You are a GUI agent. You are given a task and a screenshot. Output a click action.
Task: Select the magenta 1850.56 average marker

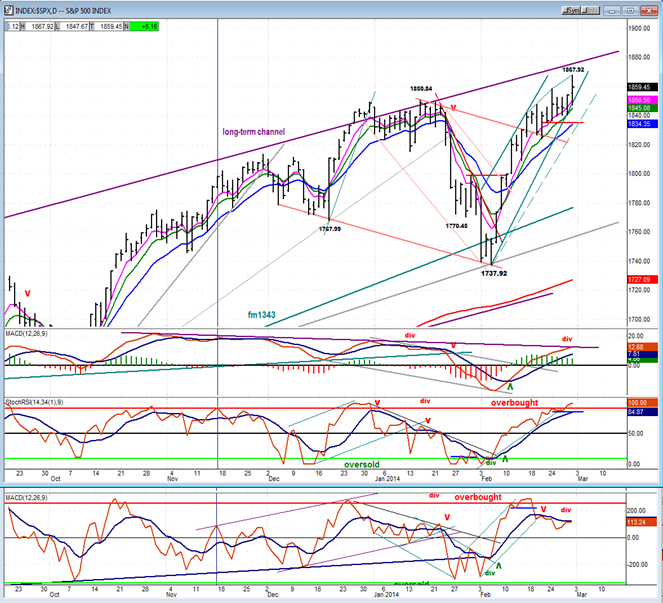pos(643,100)
